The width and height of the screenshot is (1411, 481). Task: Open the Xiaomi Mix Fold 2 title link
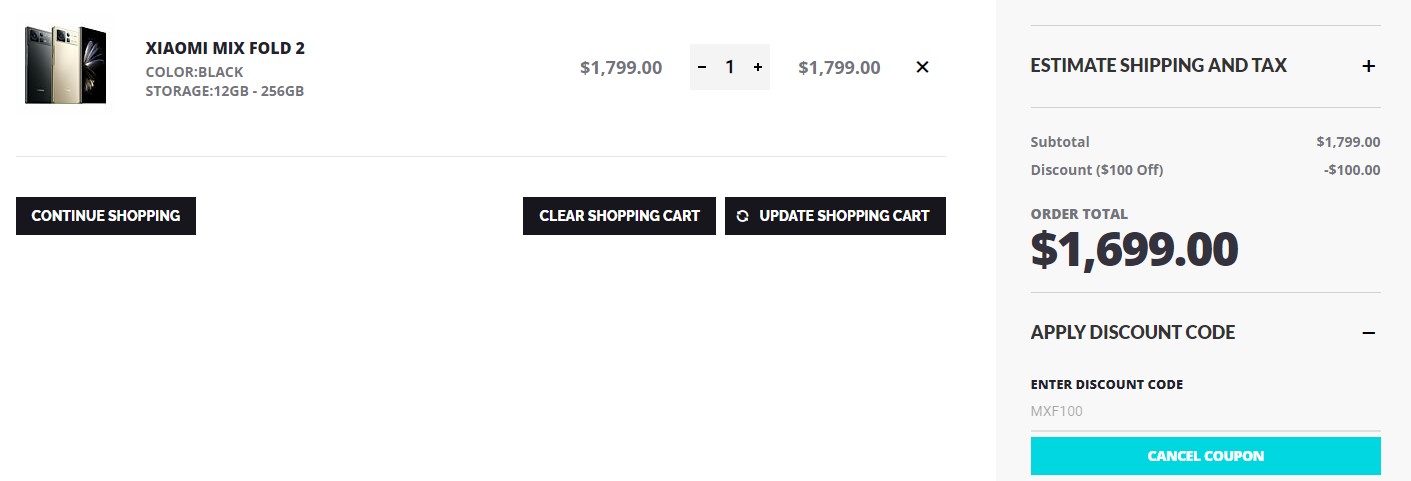pos(225,48)
